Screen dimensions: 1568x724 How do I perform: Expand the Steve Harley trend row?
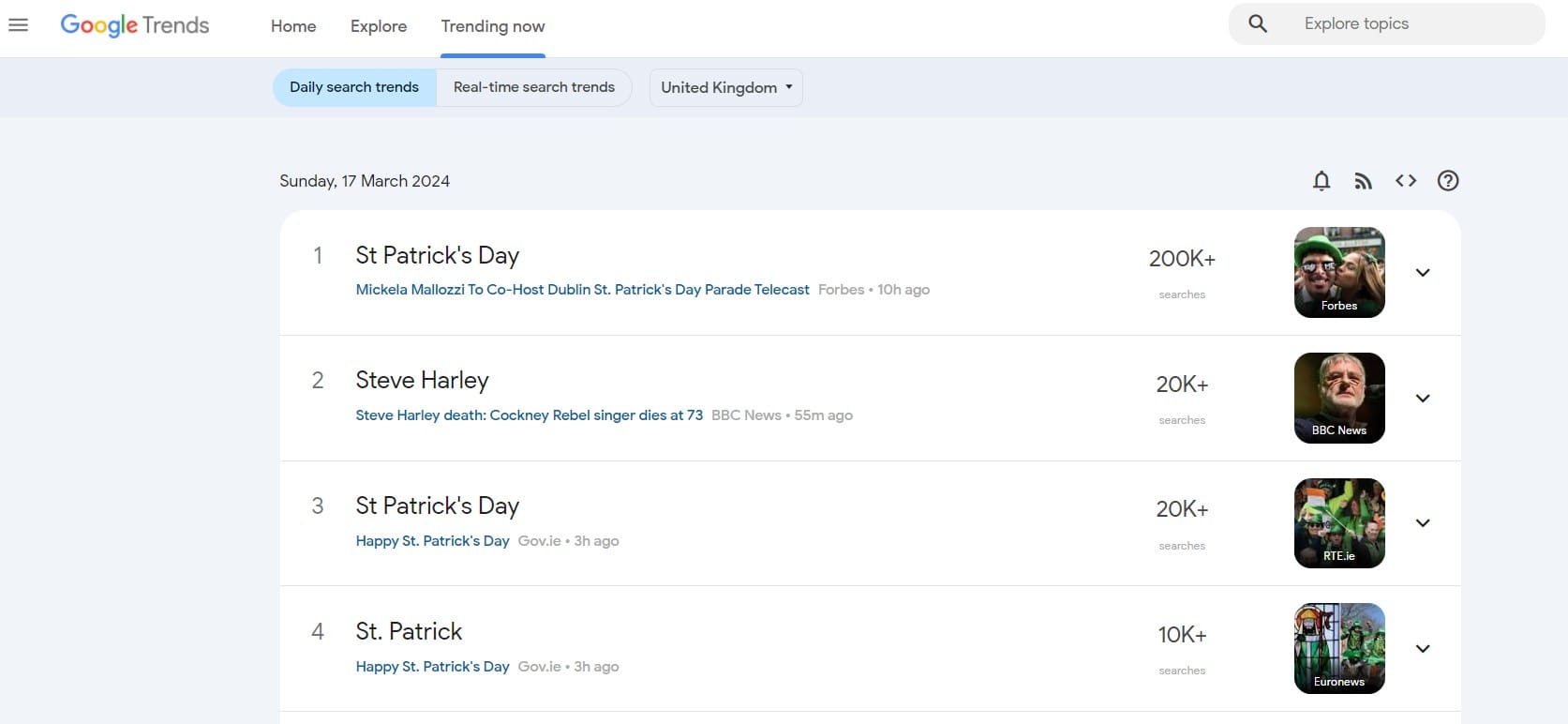[x=1423, y=399]
